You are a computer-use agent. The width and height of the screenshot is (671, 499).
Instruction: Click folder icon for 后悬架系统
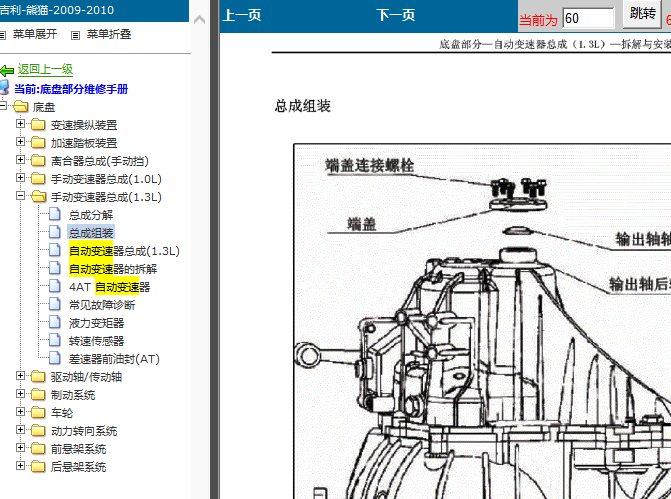point(38,466)
